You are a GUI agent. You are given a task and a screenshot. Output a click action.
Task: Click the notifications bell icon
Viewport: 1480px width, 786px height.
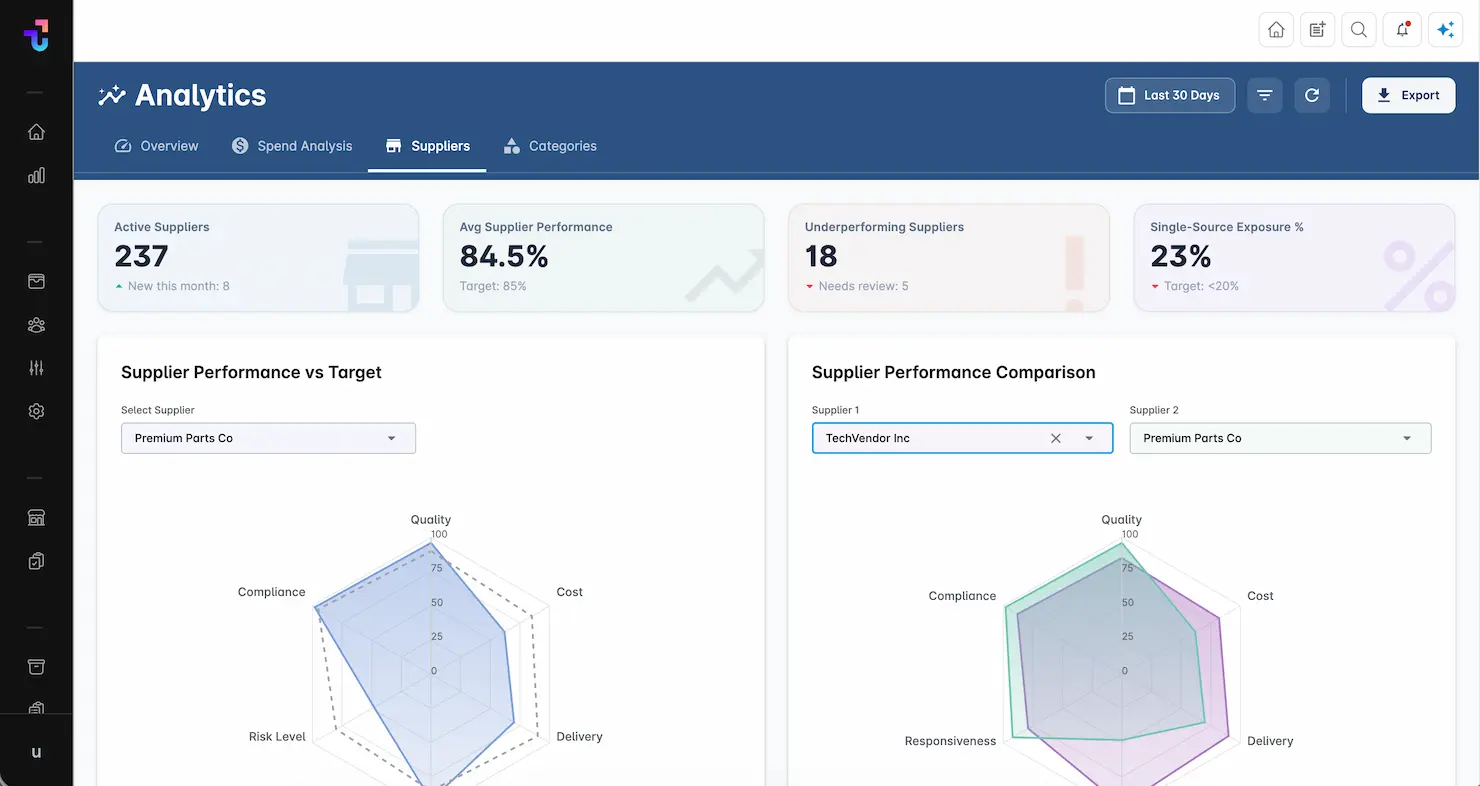click(1402, 30)
